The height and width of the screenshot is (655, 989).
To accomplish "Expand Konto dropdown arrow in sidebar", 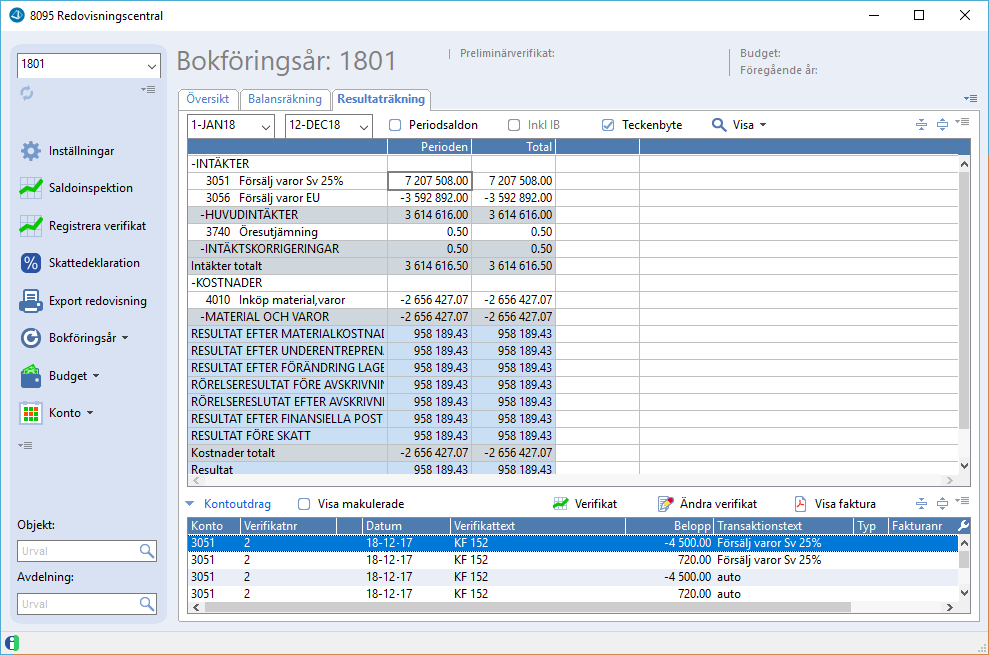I will click(90, 413).
